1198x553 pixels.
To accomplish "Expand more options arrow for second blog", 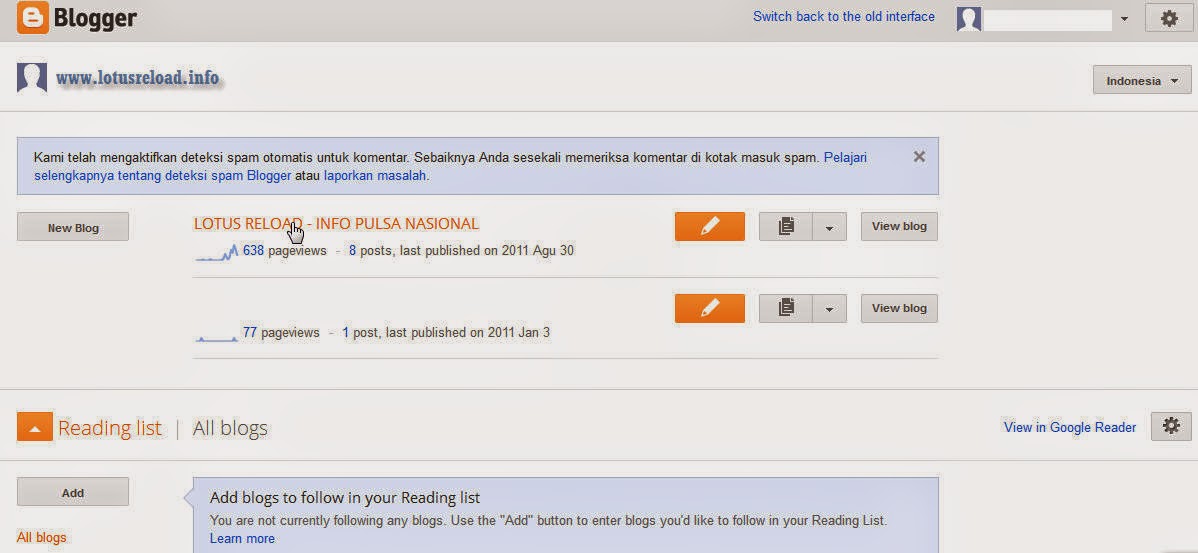I will [829, 309].
